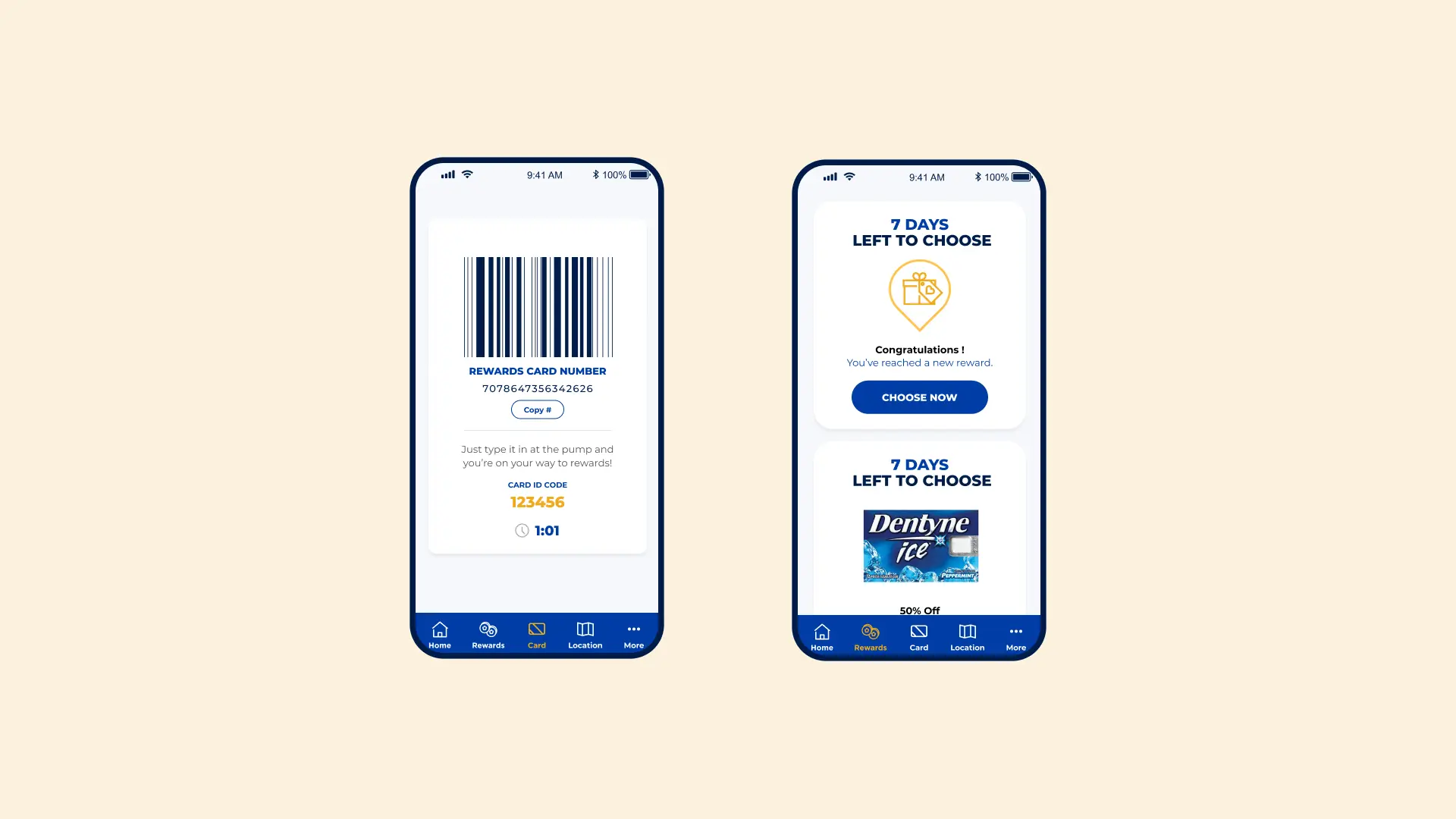Click the Copy # button

538,409
